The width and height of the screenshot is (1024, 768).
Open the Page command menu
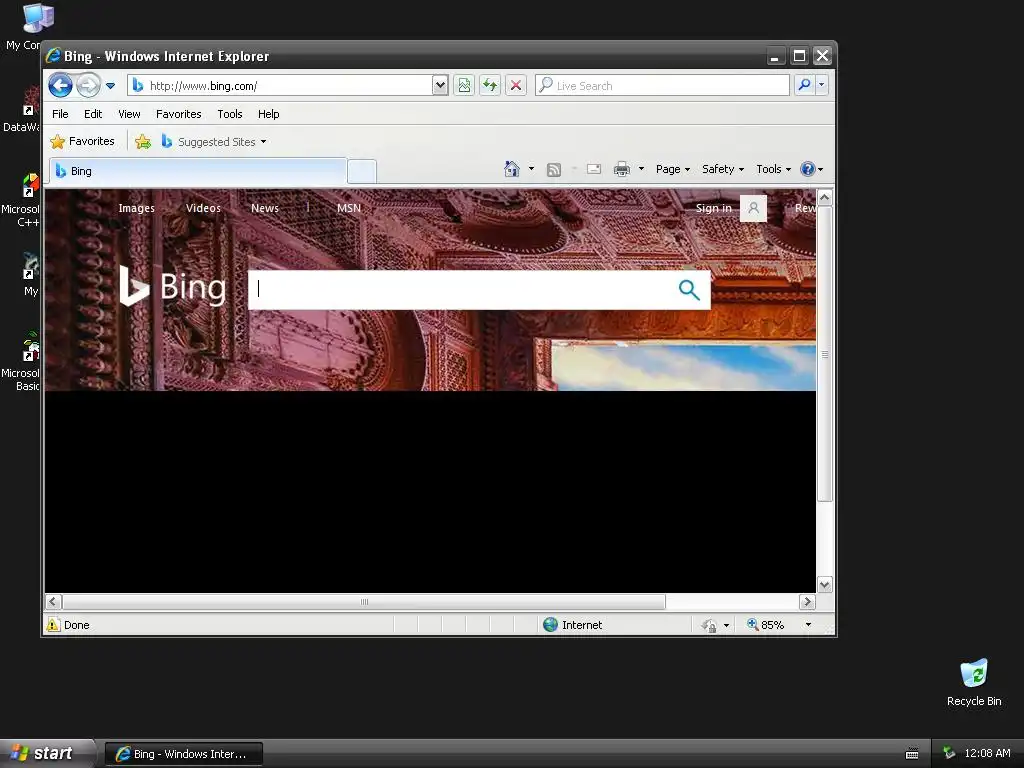point(673,169)
